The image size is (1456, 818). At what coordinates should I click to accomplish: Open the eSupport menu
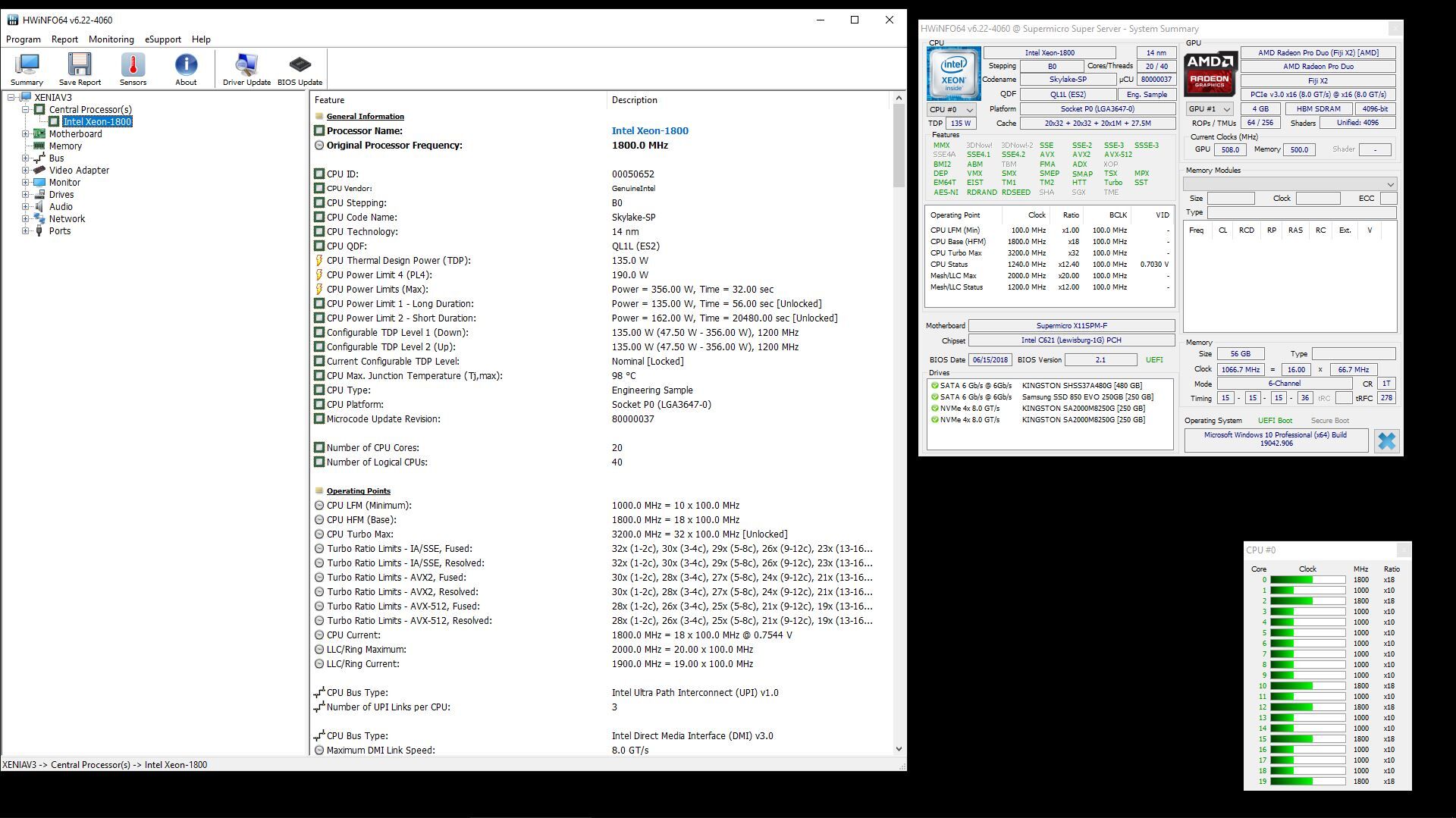click(x=163, y=39)
